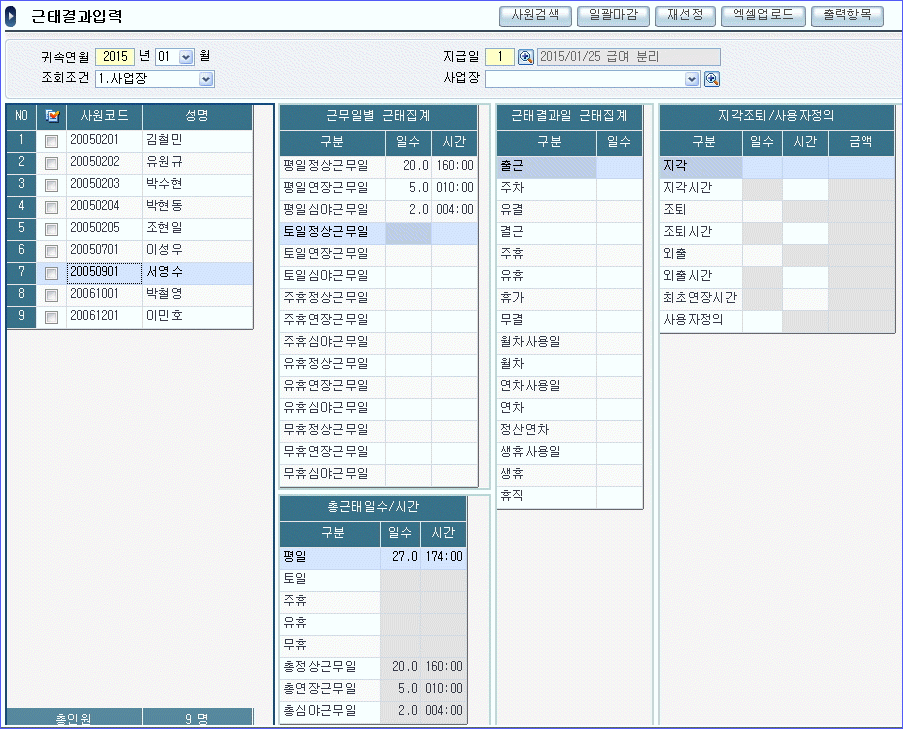Expand the 조회조건 dropdown set to 1.사업장
The width and height of the screenshot is (903, 729).
pyautogui.click(x=206, y=79)
